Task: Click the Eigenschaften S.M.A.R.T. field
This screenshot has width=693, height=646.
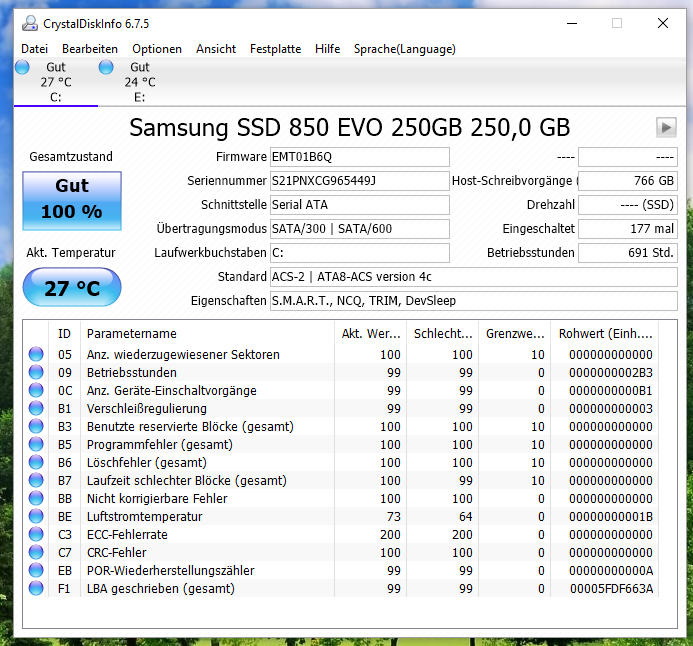Action: 474,300
